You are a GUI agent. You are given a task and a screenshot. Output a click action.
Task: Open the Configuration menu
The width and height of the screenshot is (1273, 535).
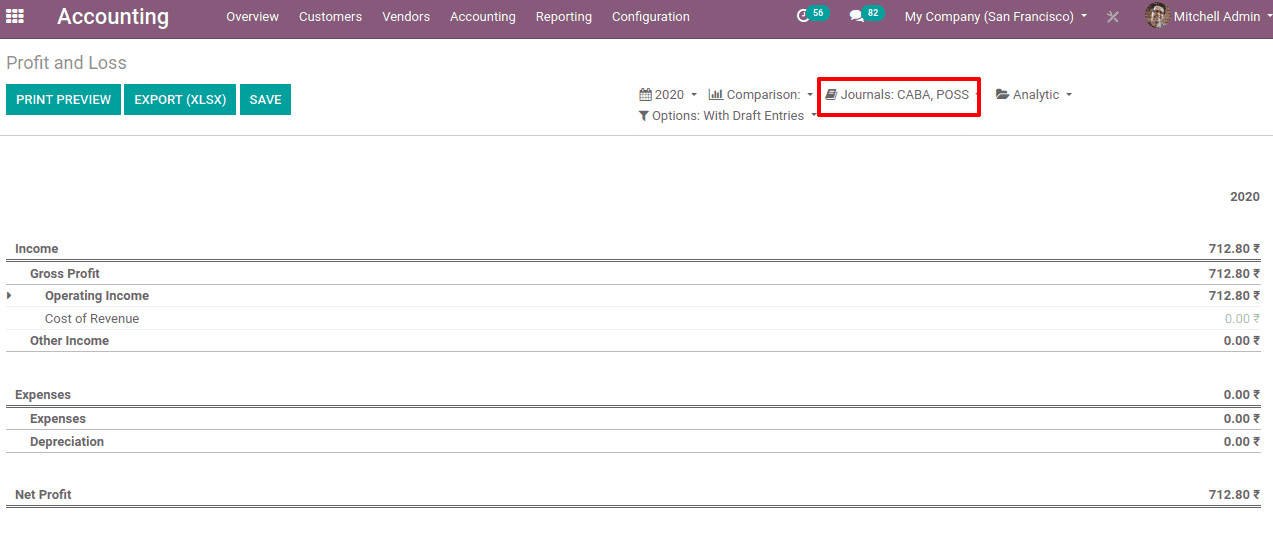pos(651,17)
